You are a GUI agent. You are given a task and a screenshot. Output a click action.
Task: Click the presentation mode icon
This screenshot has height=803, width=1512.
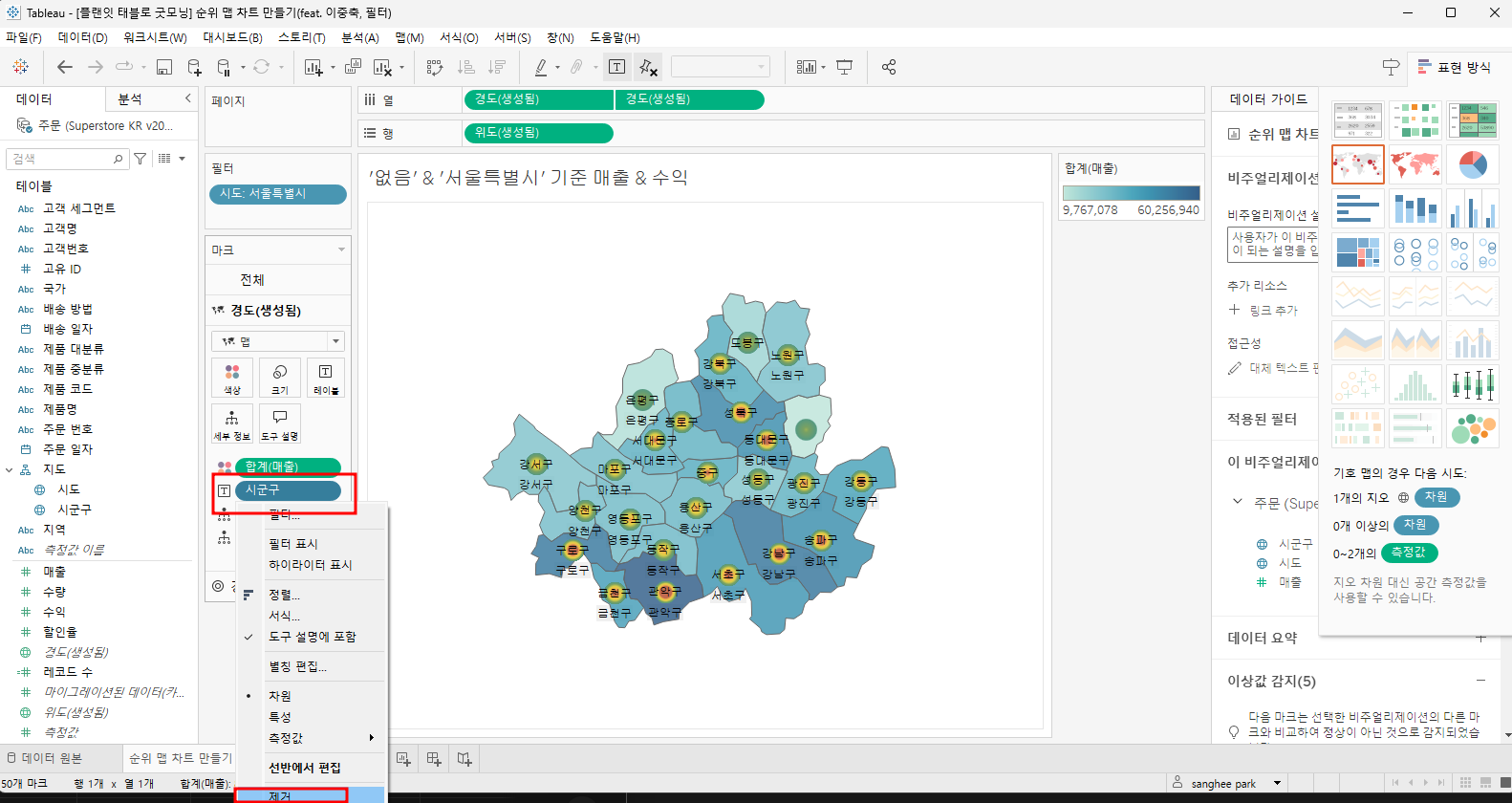pos(845,67)
